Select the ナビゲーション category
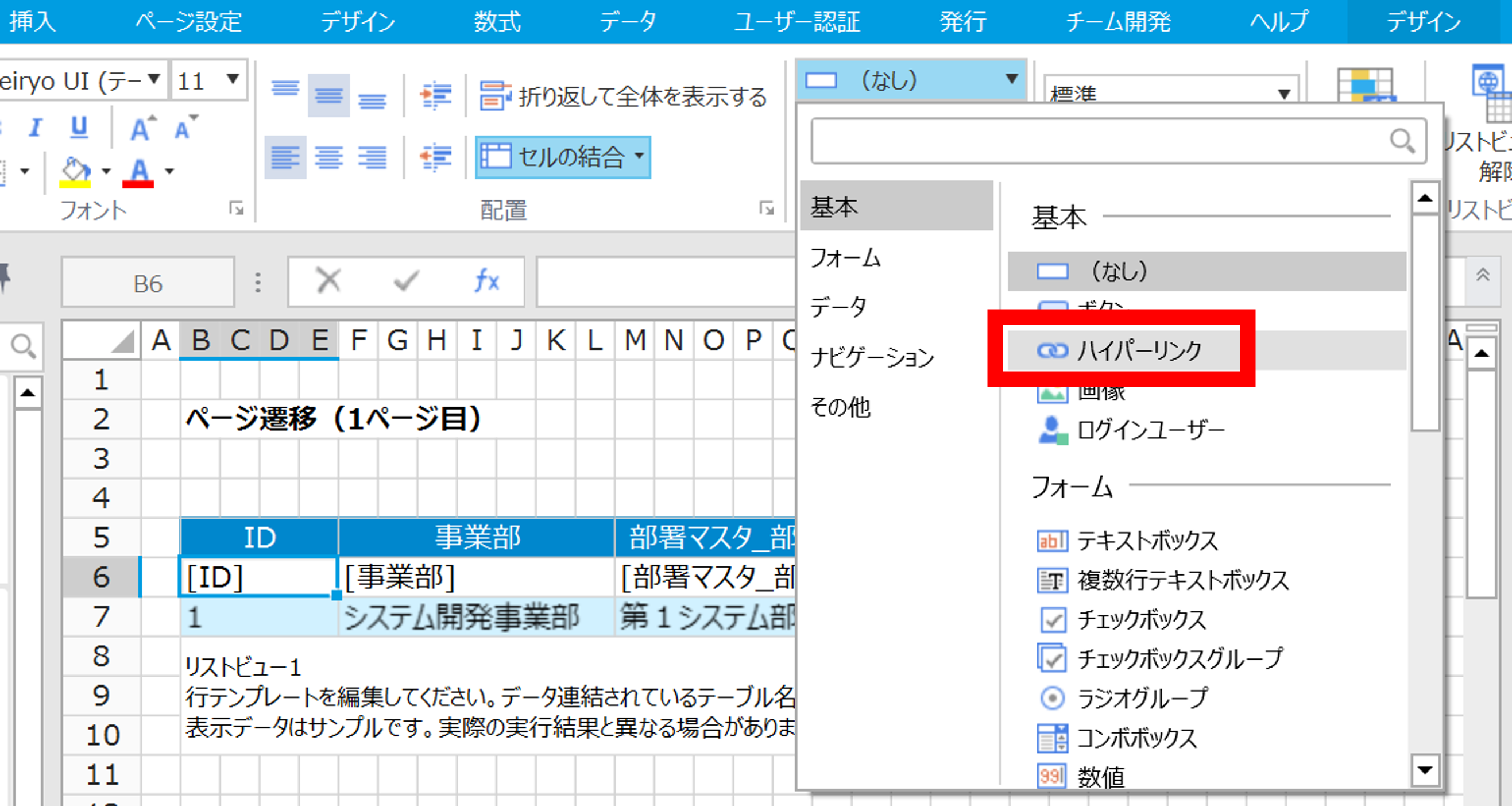Screen dimensions: 1512x806 (872, 357)
